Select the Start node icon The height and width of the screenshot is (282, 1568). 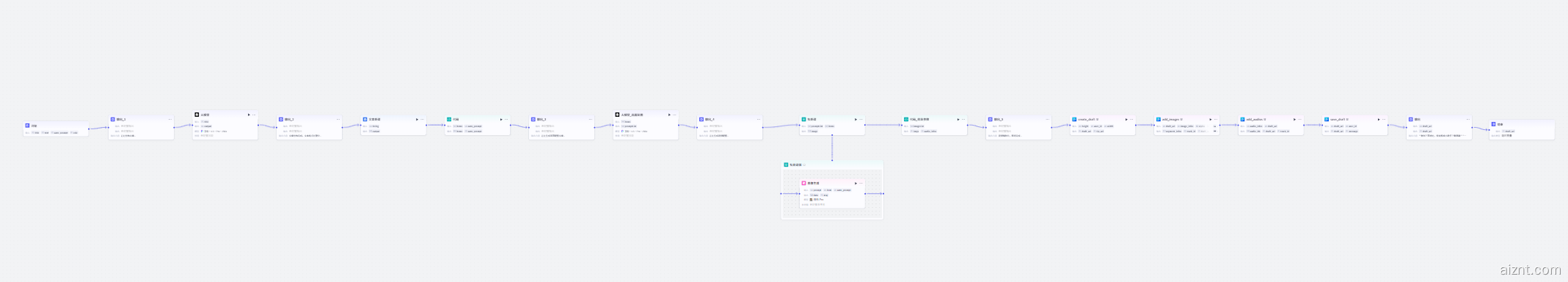click(x=27, y=126)
